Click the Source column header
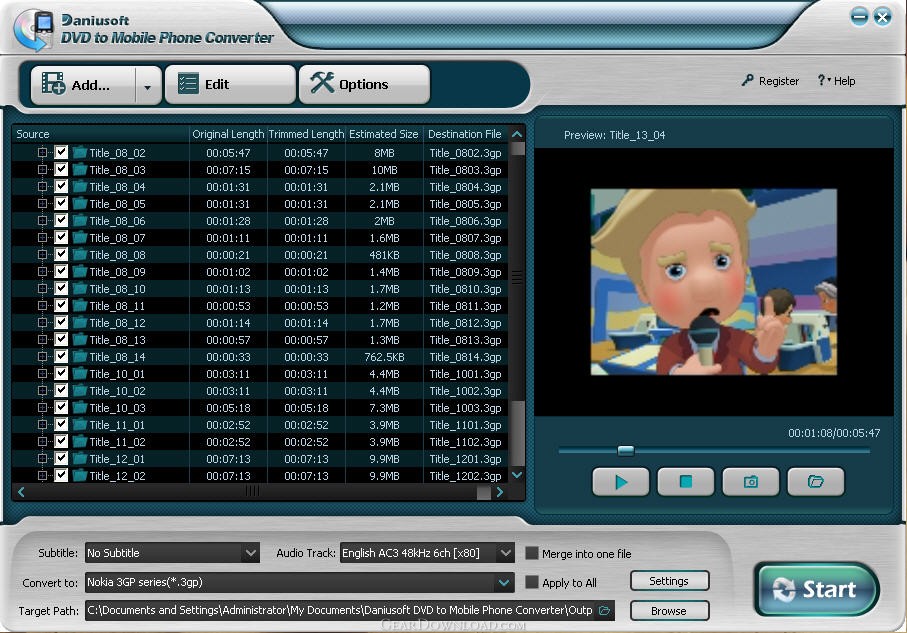 tap(101, 134)
